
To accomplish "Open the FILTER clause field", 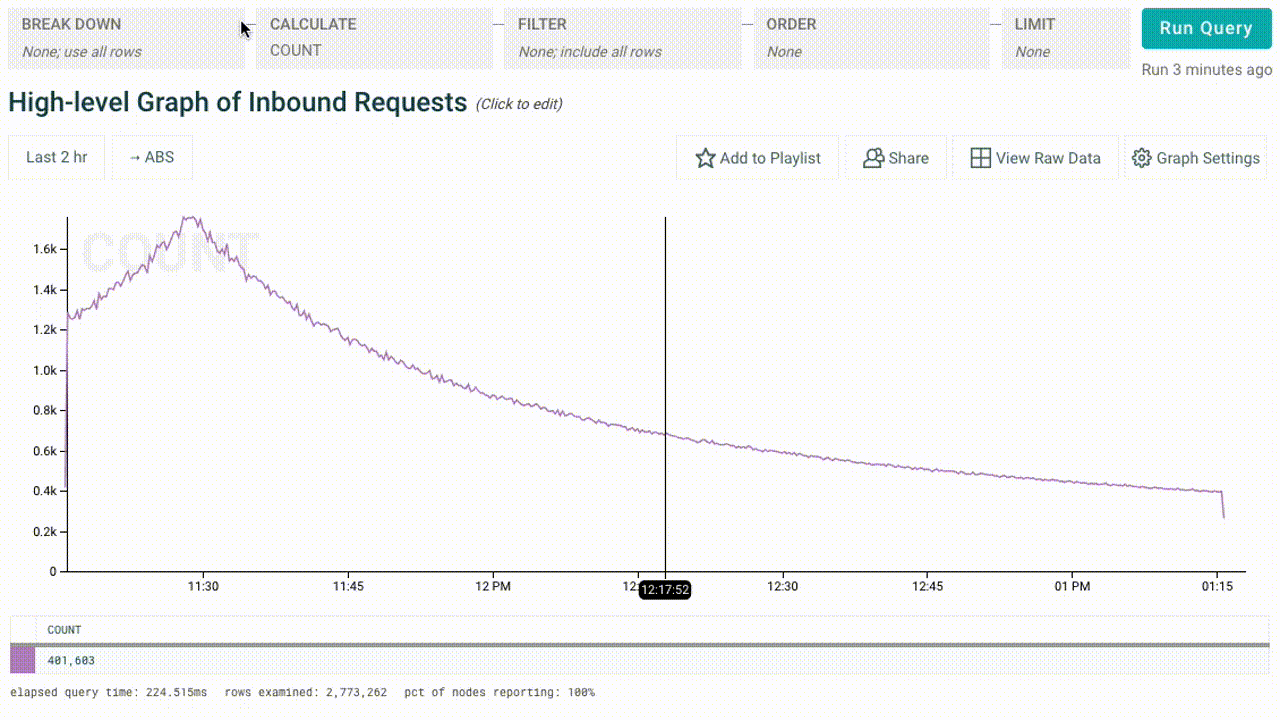I will (622, 39).
